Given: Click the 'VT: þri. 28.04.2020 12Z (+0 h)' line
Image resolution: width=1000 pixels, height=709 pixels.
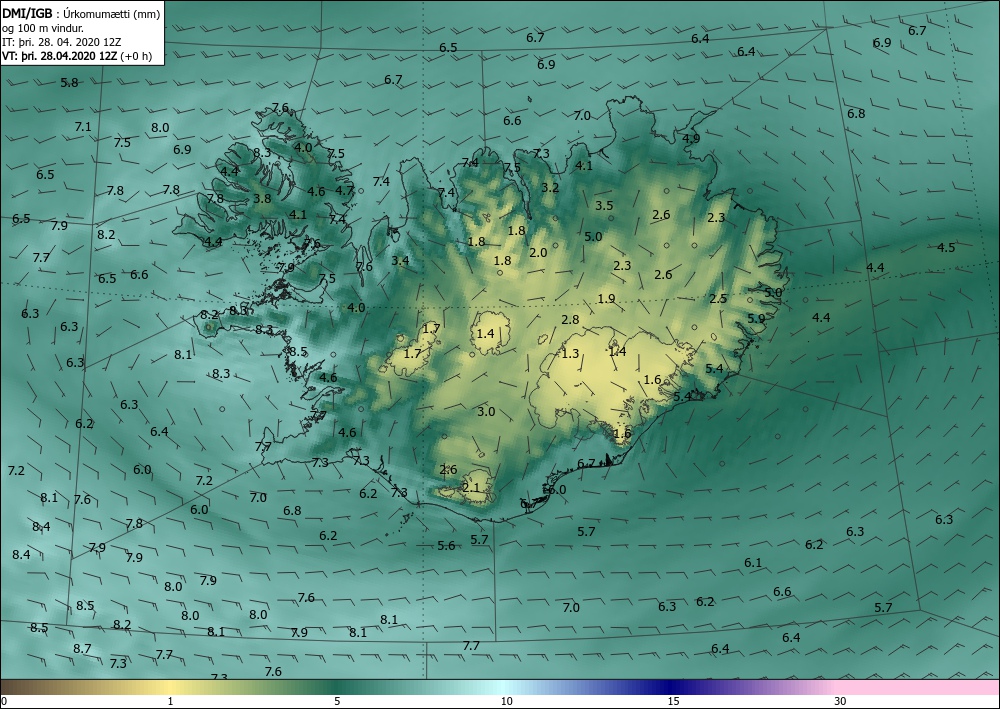Looking at the screenshot, I should tap(77, 55).
